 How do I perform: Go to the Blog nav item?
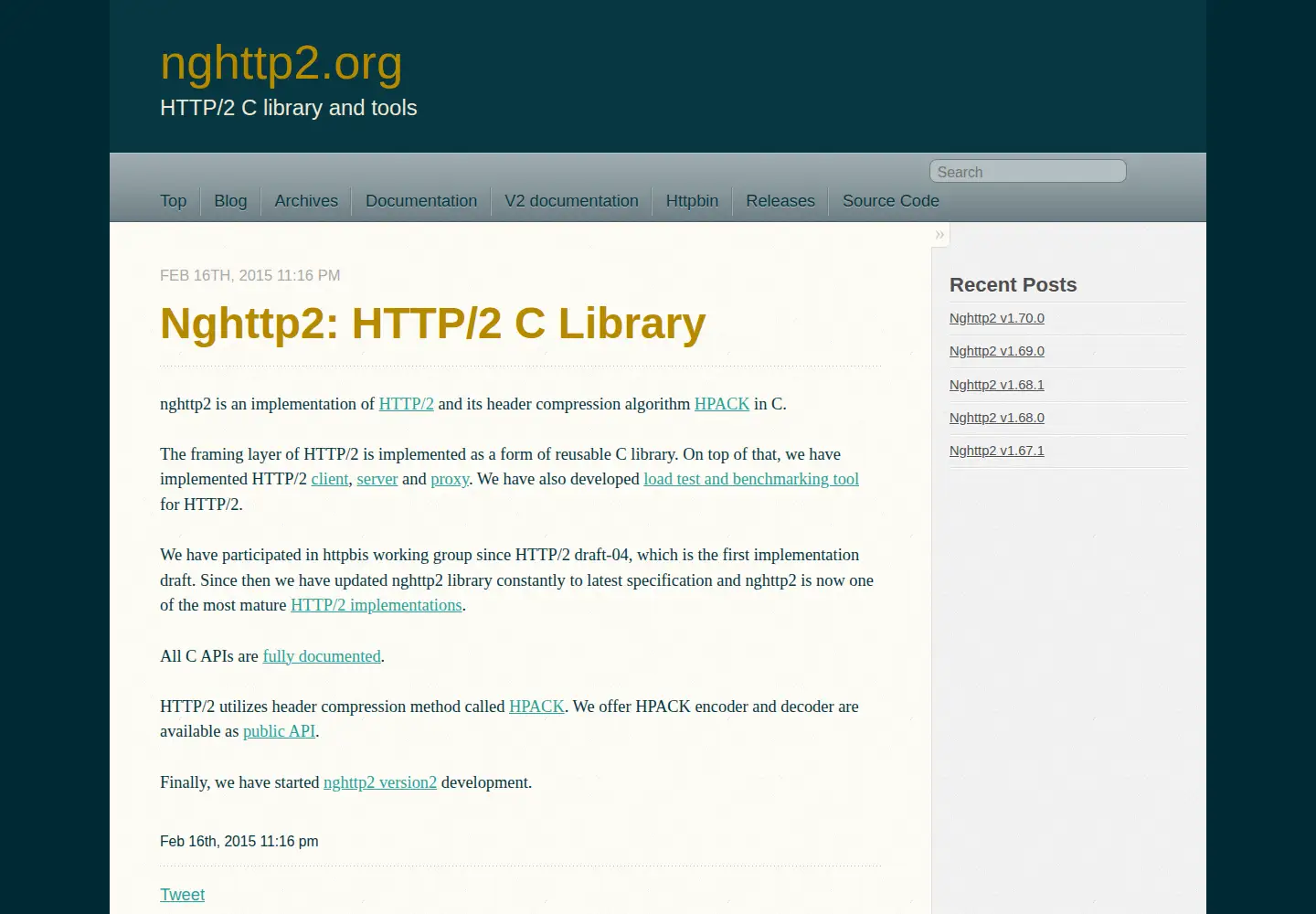tap(230, 201)
